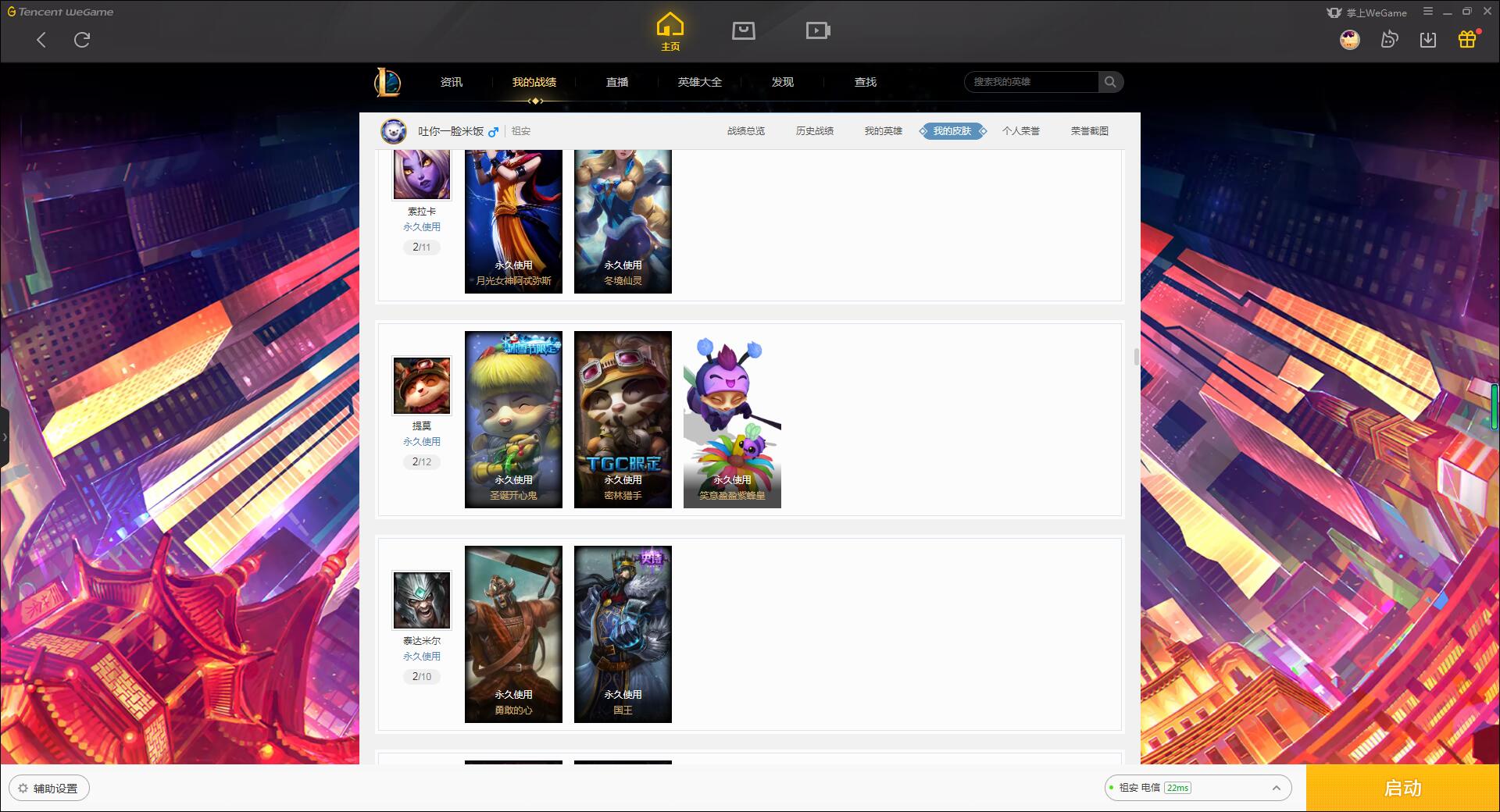Screen dimensions: 1500x812
Task: Click the username 吐你一脸米饭
Action: click(x=451, y=131)
